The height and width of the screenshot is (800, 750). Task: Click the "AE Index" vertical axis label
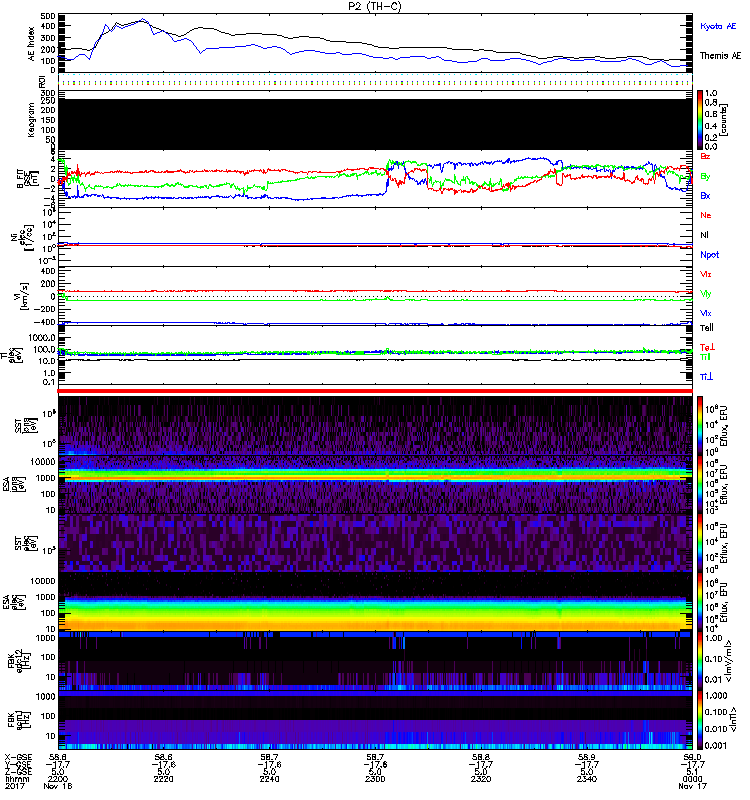[32, 44]
